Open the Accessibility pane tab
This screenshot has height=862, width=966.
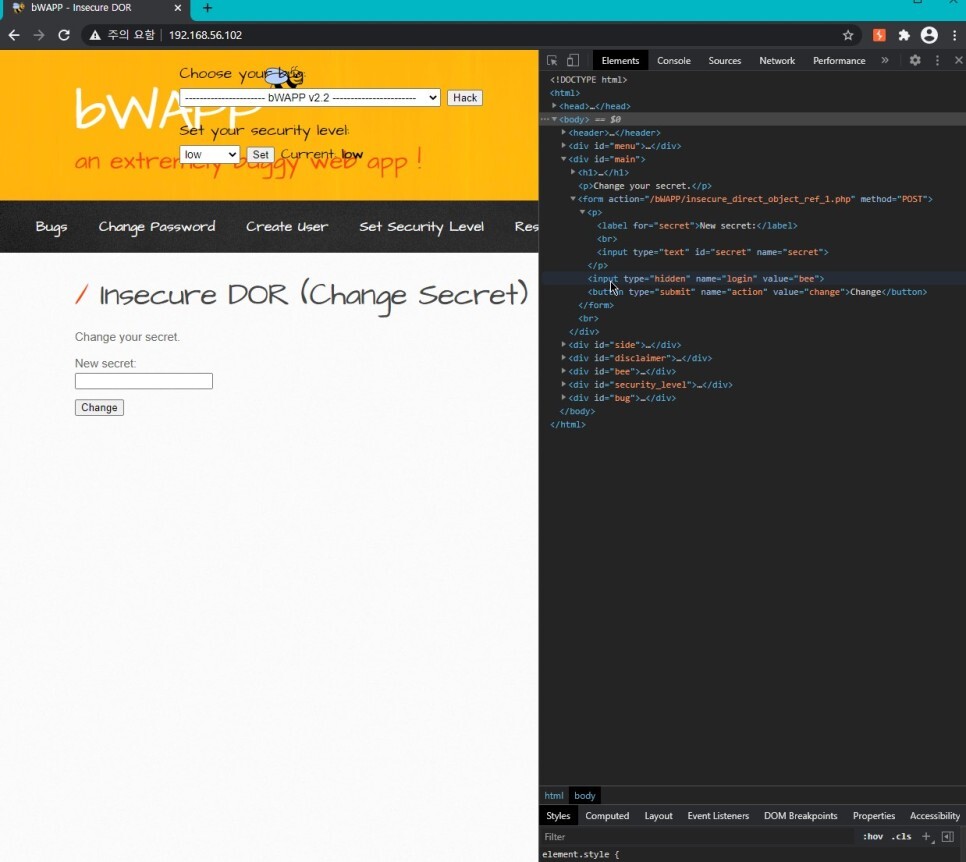point(935,815)
